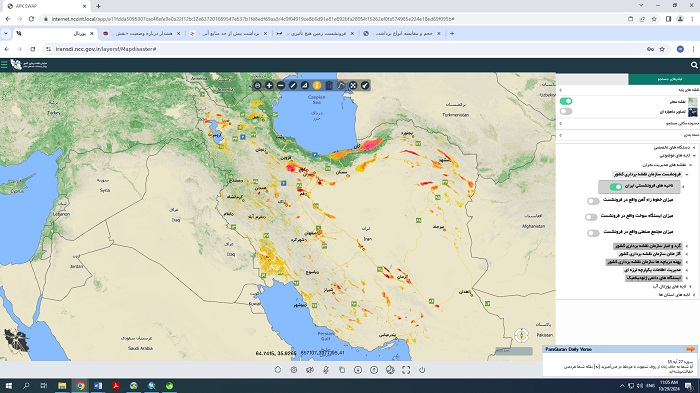Expand the province layers tree item
This screenshot has height=393, width=700.
click(694, 295)
